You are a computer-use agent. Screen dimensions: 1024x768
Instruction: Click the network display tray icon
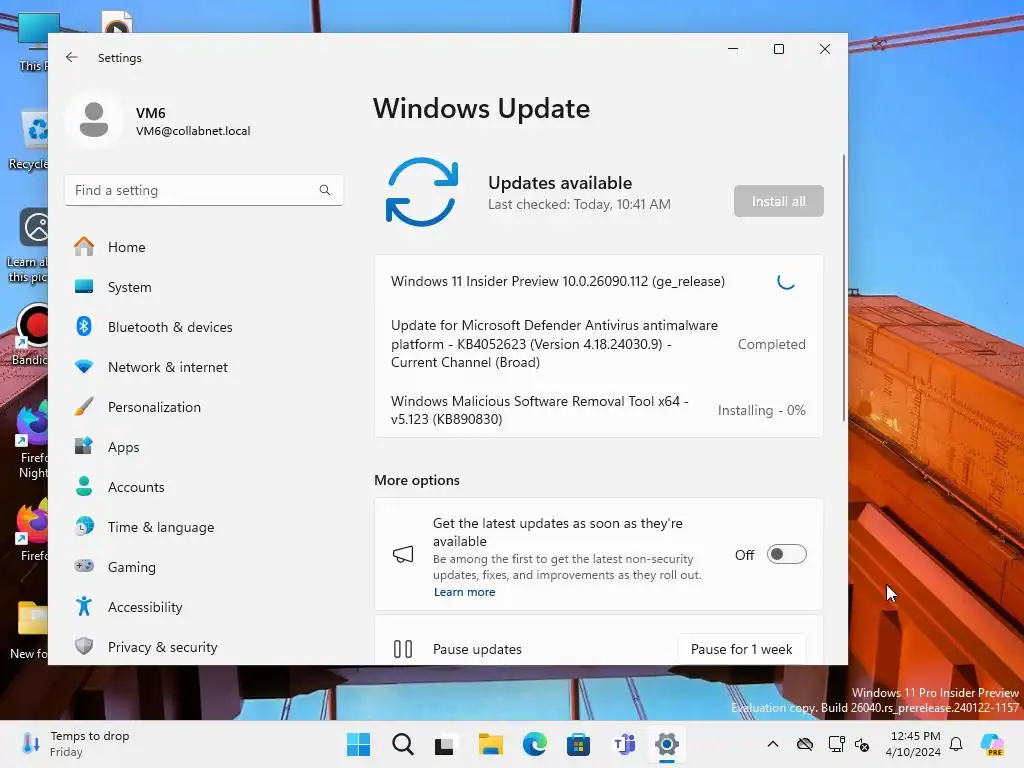(836, 744)
